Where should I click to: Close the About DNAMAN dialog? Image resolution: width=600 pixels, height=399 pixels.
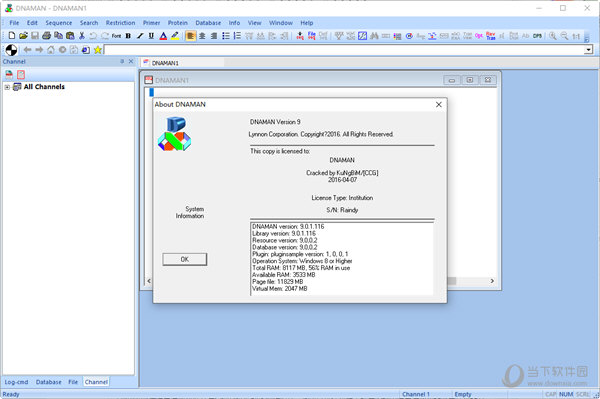[x=439, y=104]
